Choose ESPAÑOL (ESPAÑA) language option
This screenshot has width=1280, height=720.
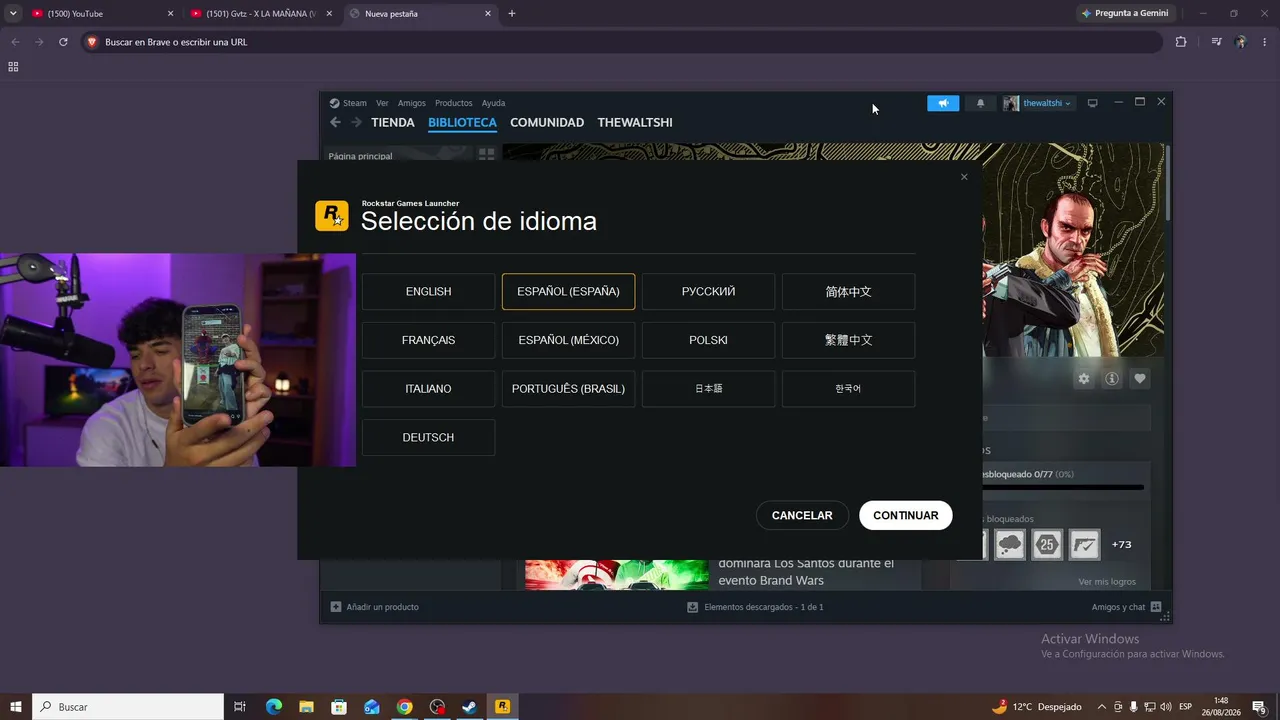(568, 292)
